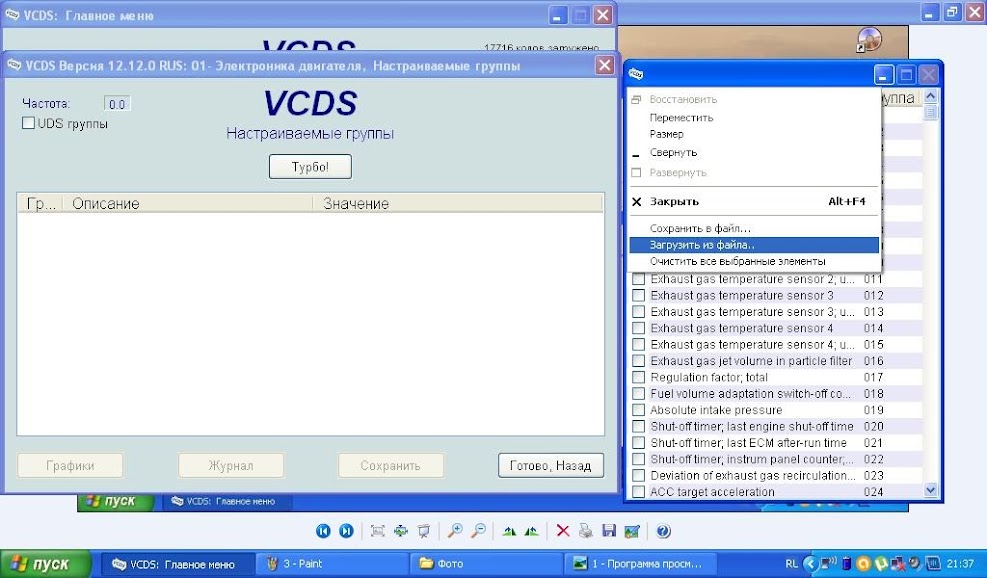The width and height of the screenshot is (987, 578).
Task: Click the uTorrent tray icon
Action: click(881, 564)
